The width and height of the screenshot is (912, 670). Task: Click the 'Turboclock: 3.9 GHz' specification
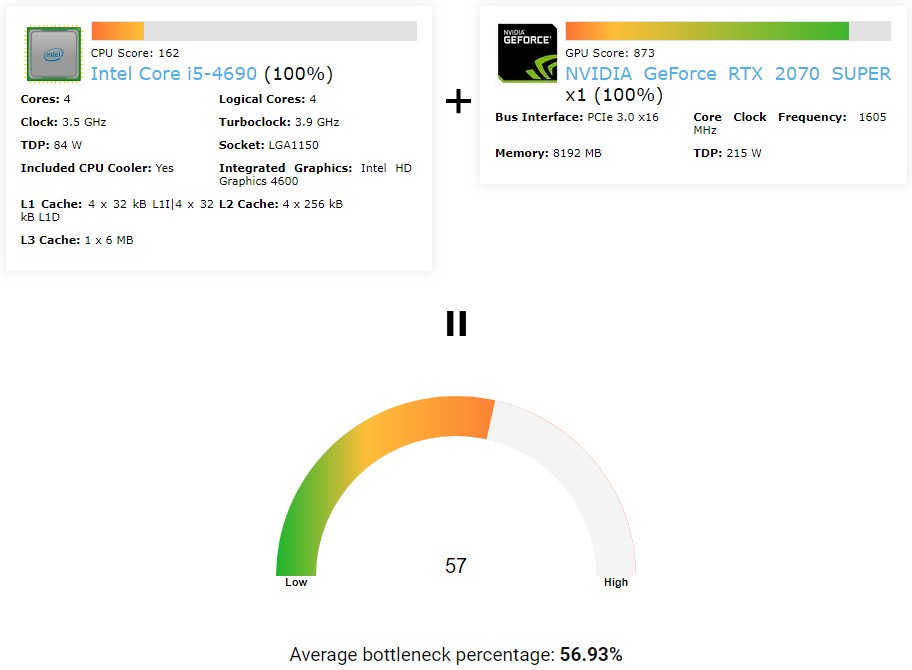pyautogui.click(x=279, y=122)
